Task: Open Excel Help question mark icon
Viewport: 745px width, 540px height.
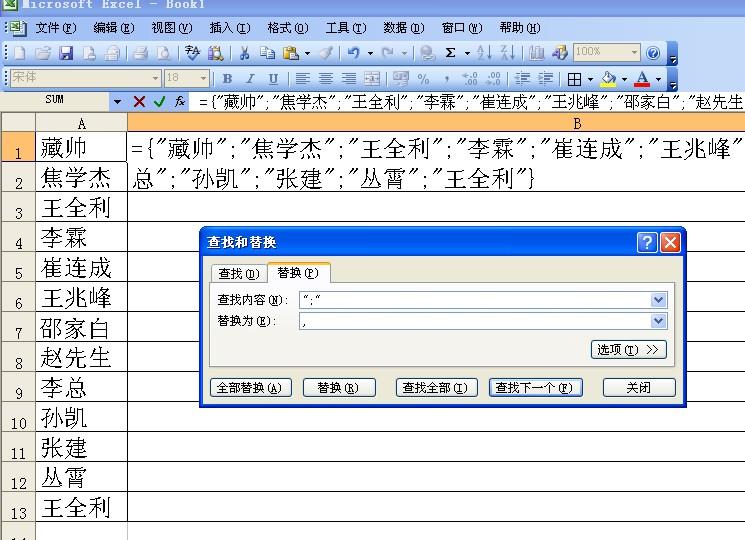Action: click(653, 53)
